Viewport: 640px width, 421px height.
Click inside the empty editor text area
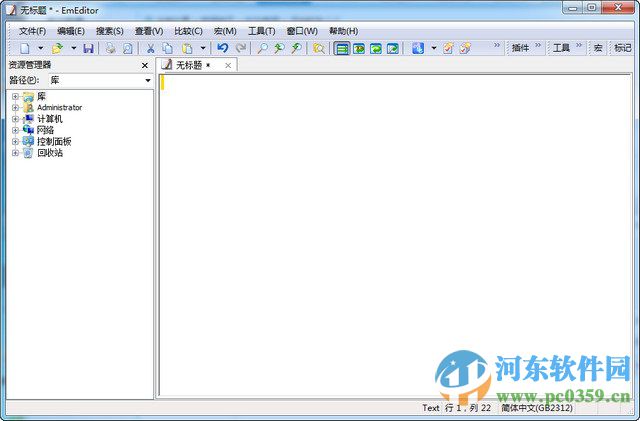click(395, 235)
